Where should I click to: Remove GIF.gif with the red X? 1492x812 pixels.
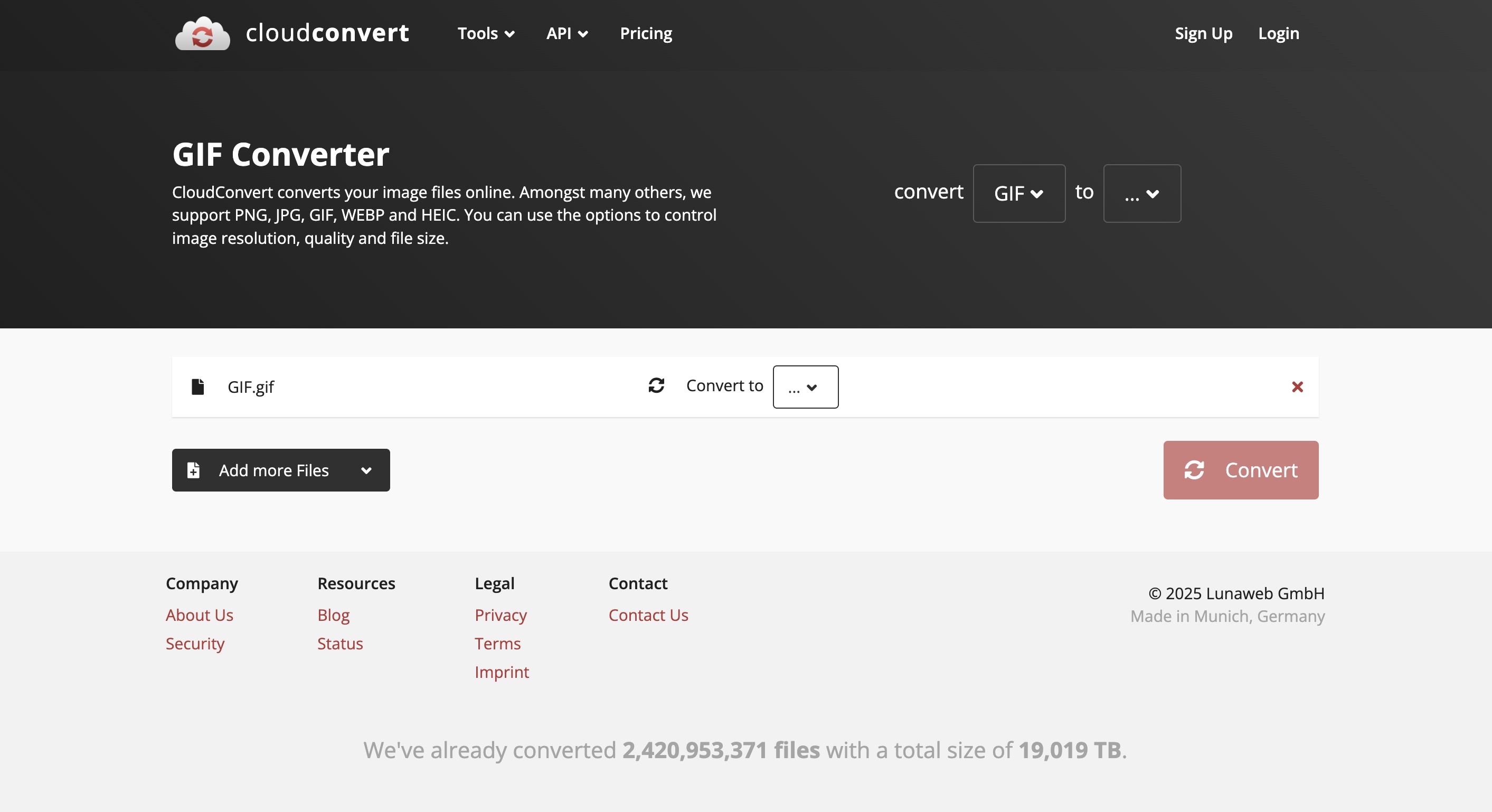click(1297, 386)
